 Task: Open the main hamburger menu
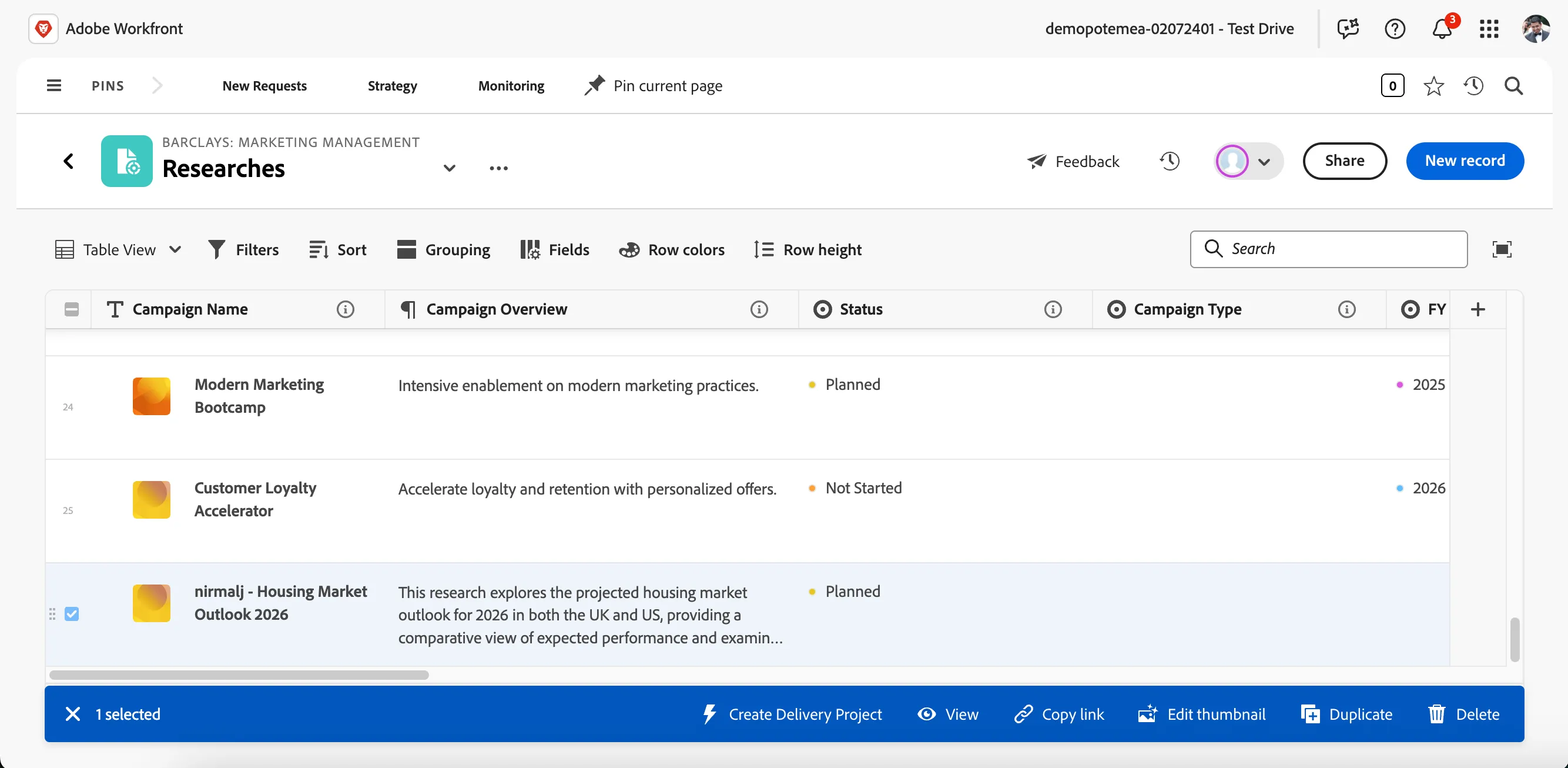pyautogui.click(x=53, y=85)
